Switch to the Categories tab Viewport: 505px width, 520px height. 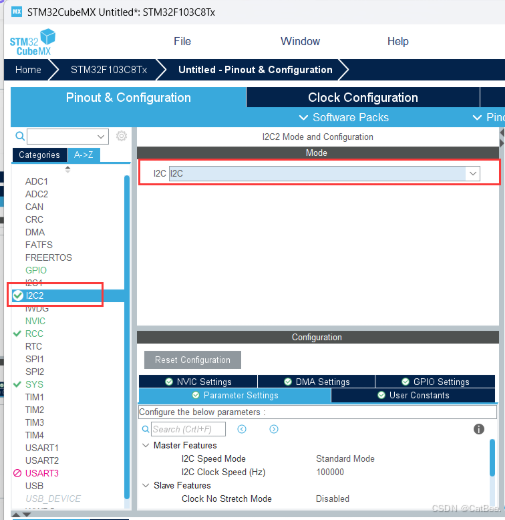click(39, 155)
